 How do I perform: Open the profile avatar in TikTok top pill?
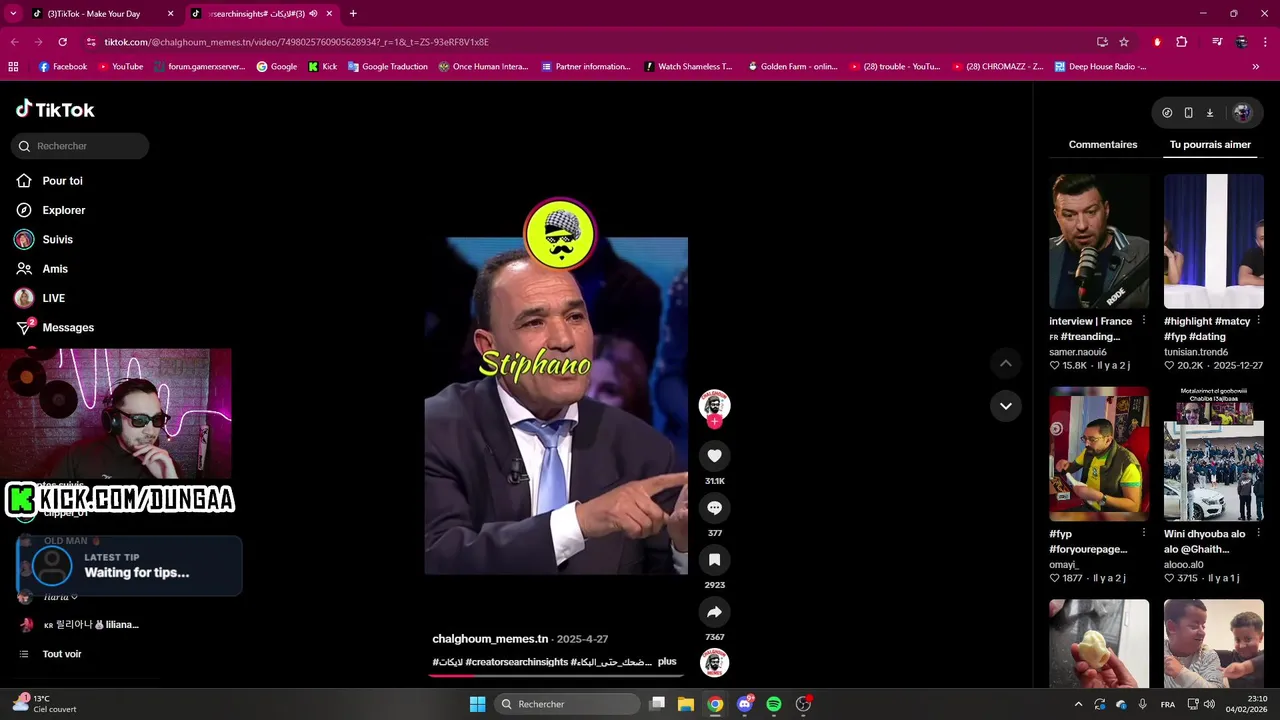(x=1242, y=113)
